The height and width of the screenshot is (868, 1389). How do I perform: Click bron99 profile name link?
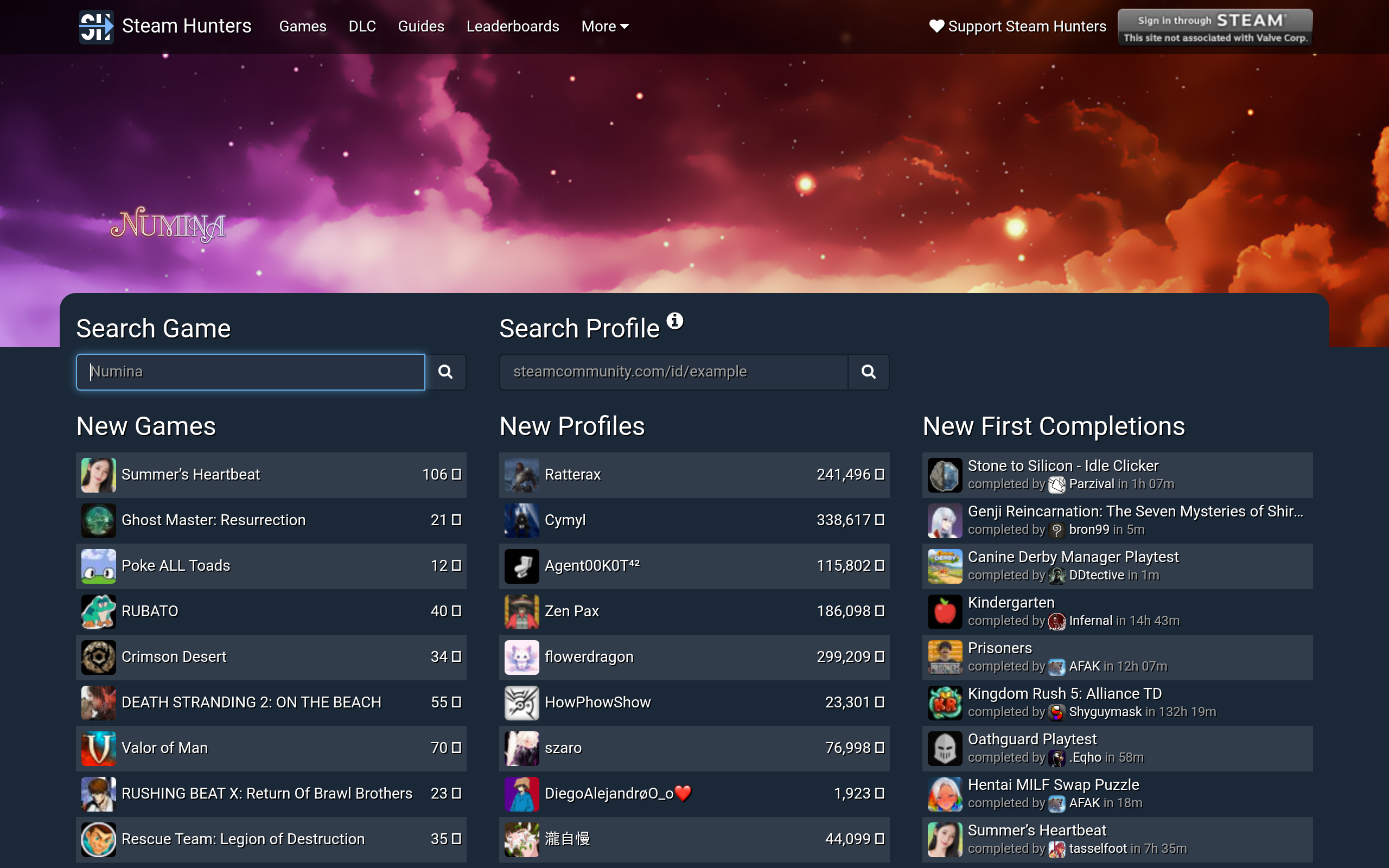point(1089,530)
